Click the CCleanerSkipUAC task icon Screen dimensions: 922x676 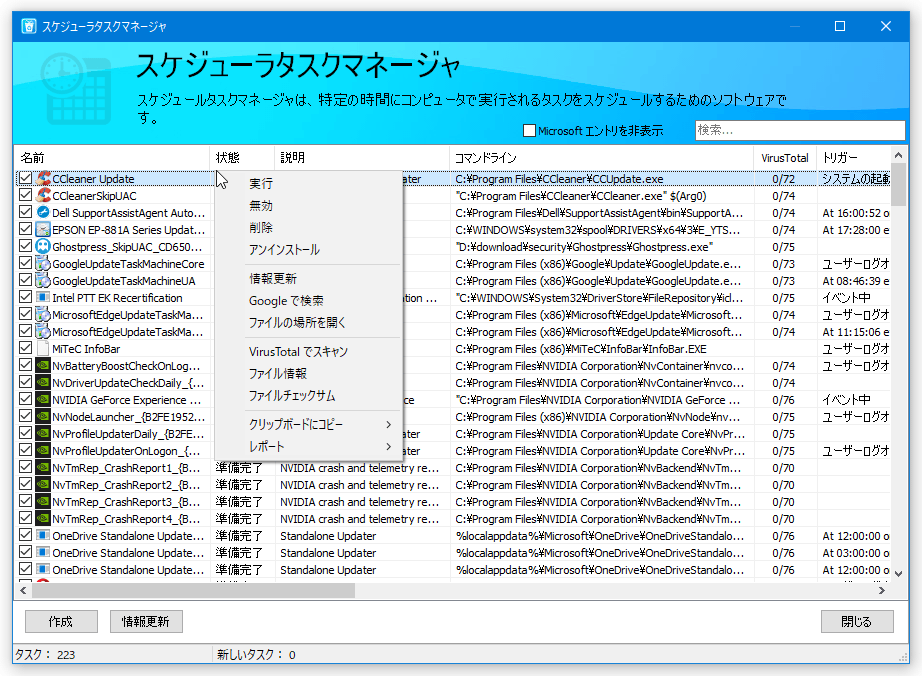(x=43, y=195)
